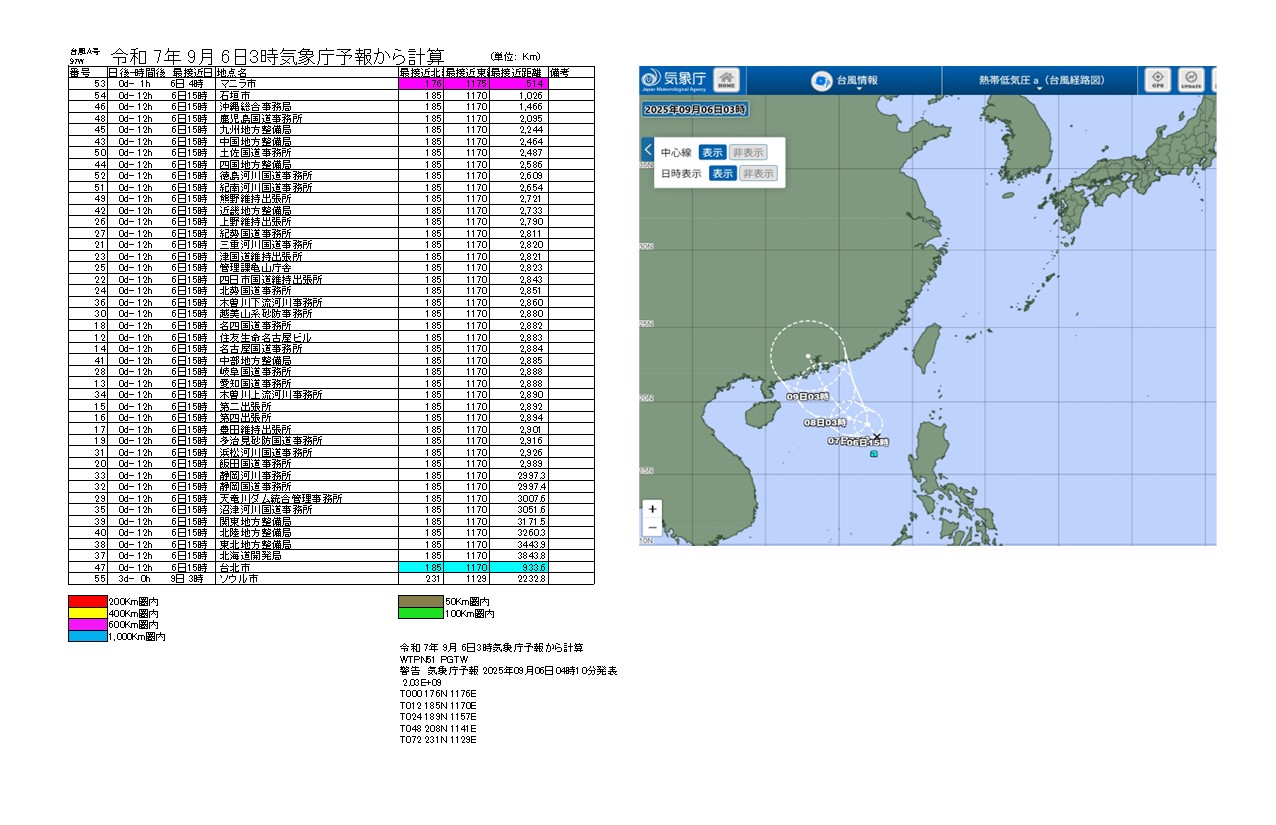This screenshot has width=1276, height=825.
Task: Enable 日時表示 with the 表示 button
Action: (722, 174)
